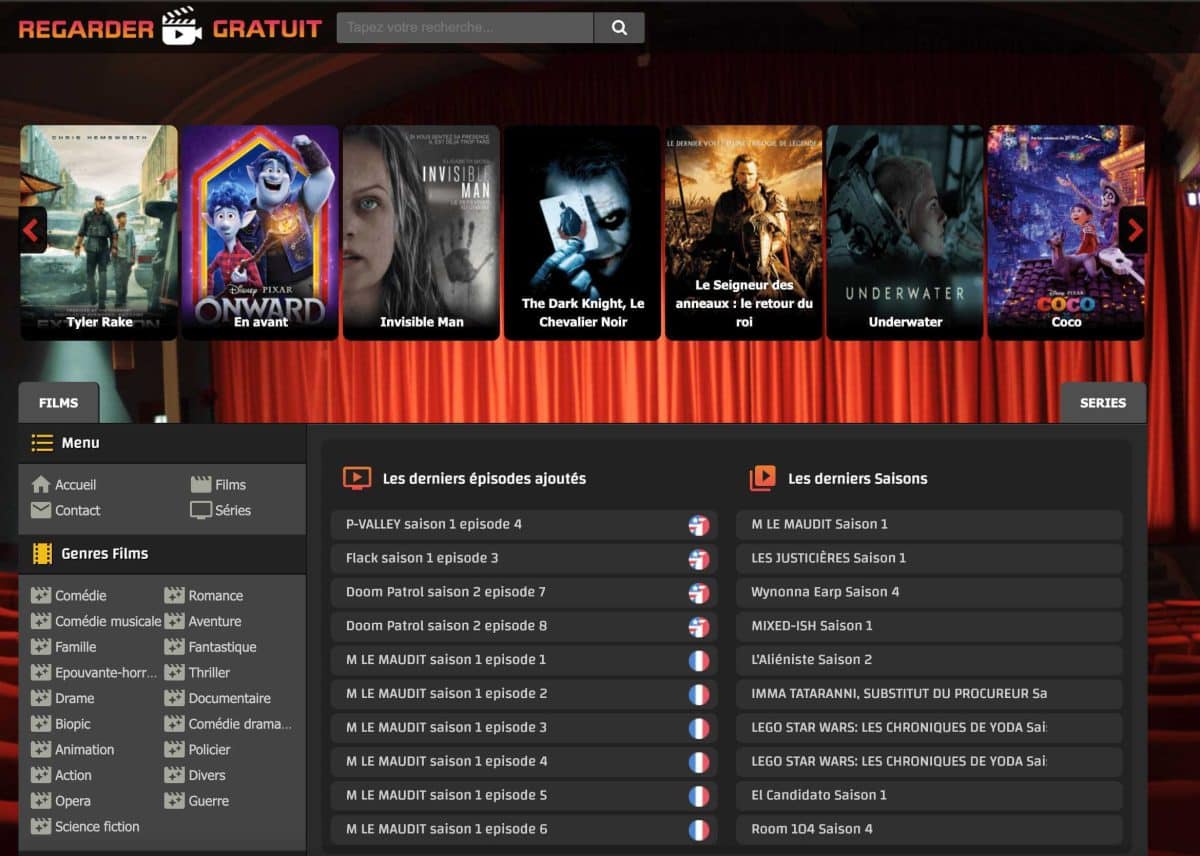Image resolution: width=1200 pixels, height=856 pixels.
Task: Browse the Aventure genre
Action: tap(215, 621)
